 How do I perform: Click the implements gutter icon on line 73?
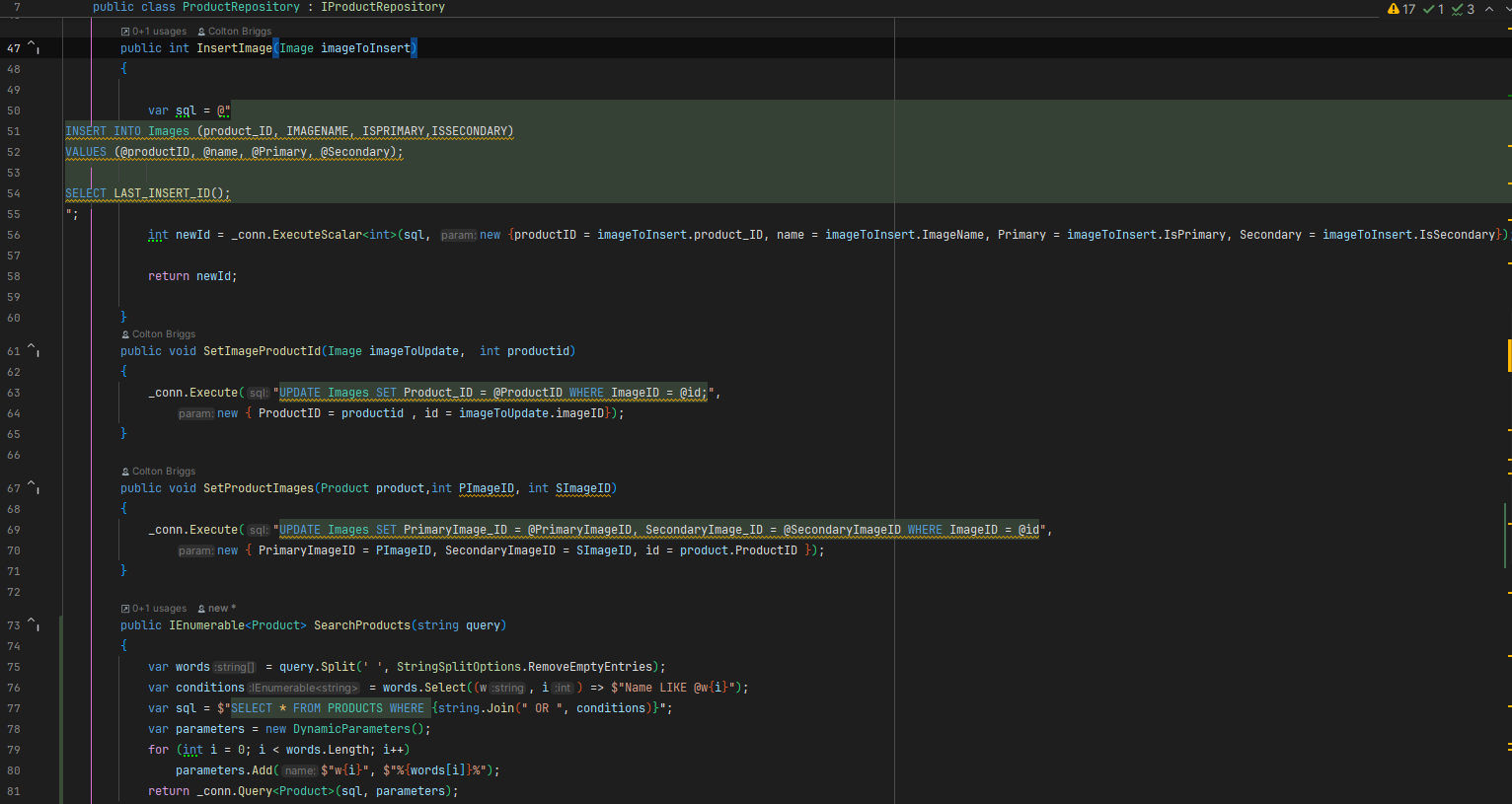pyautogui.click(x=34, y=624)
